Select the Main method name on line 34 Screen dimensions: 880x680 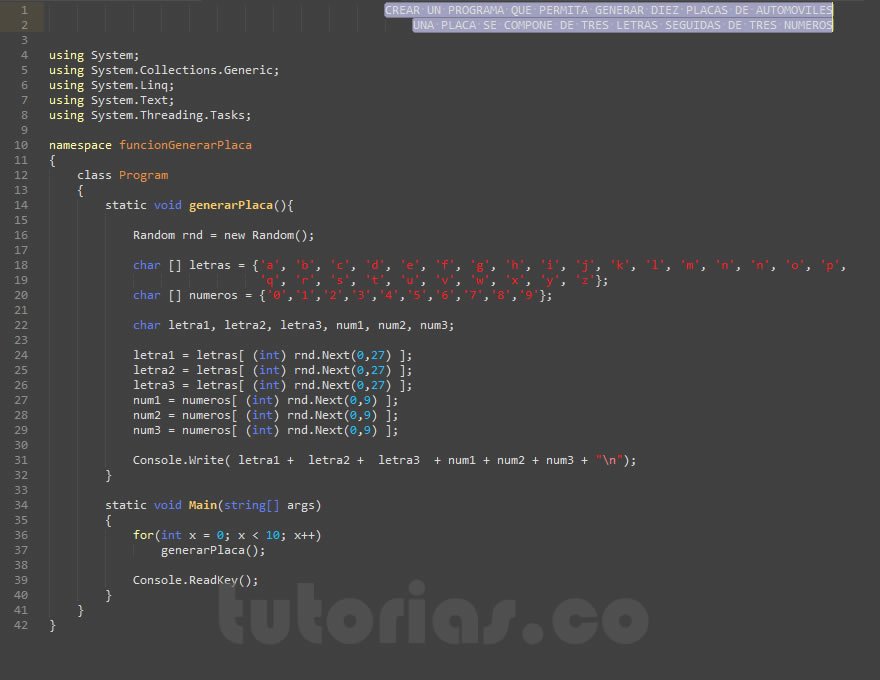tap(203, 505)
